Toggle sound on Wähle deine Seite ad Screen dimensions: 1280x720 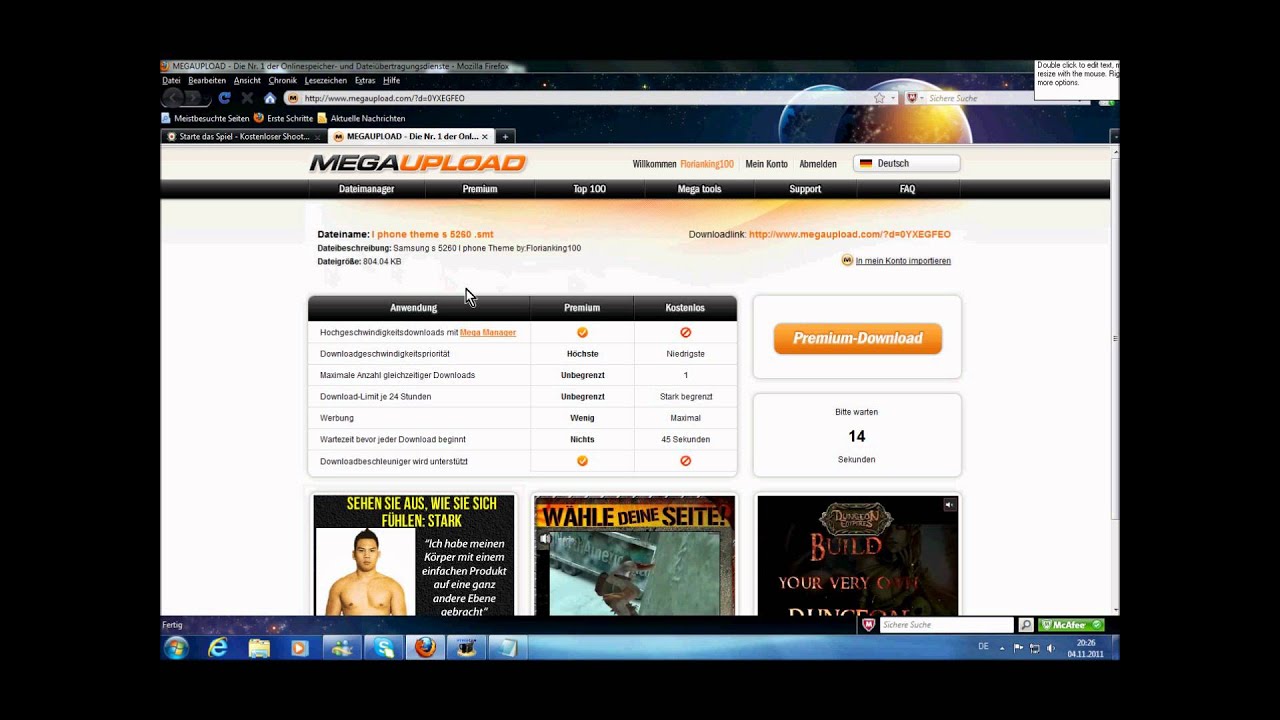545,539
